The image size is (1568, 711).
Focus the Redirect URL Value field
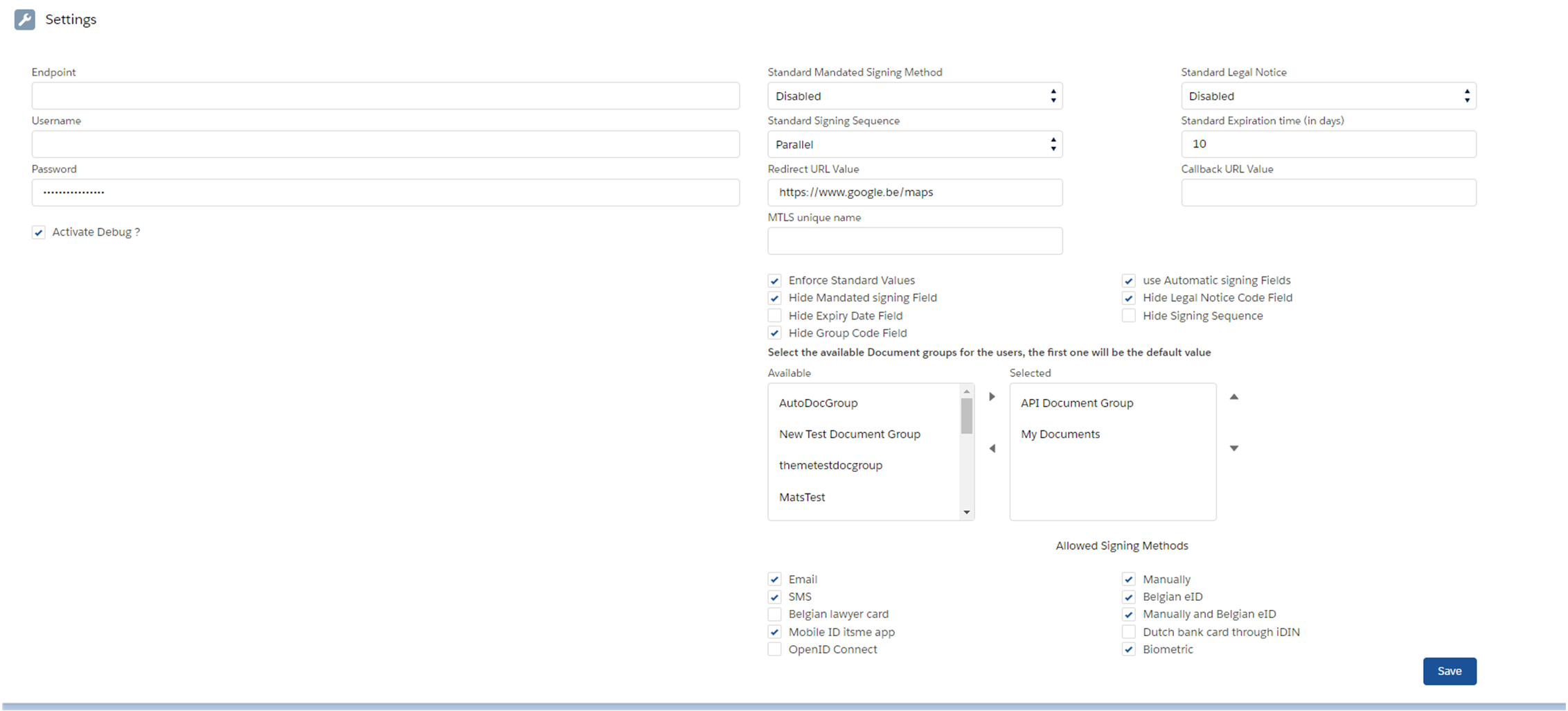pyautogui.click(x=914, y=193)
